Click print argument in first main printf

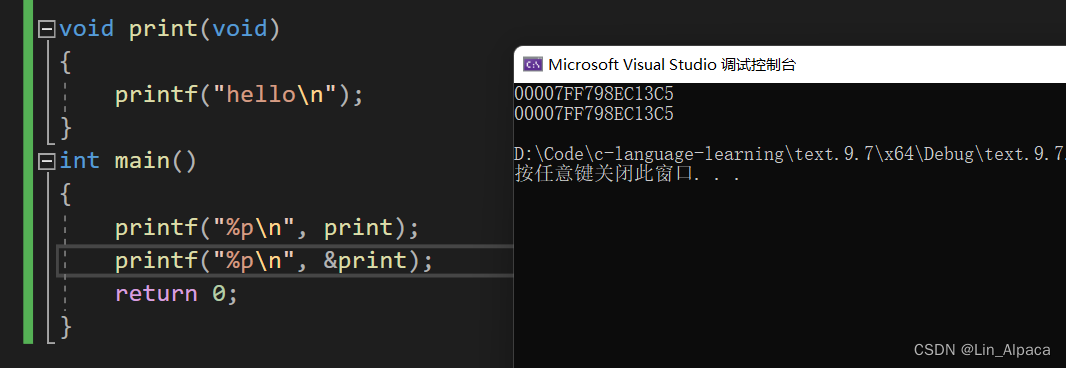click(x=359, y=228)
